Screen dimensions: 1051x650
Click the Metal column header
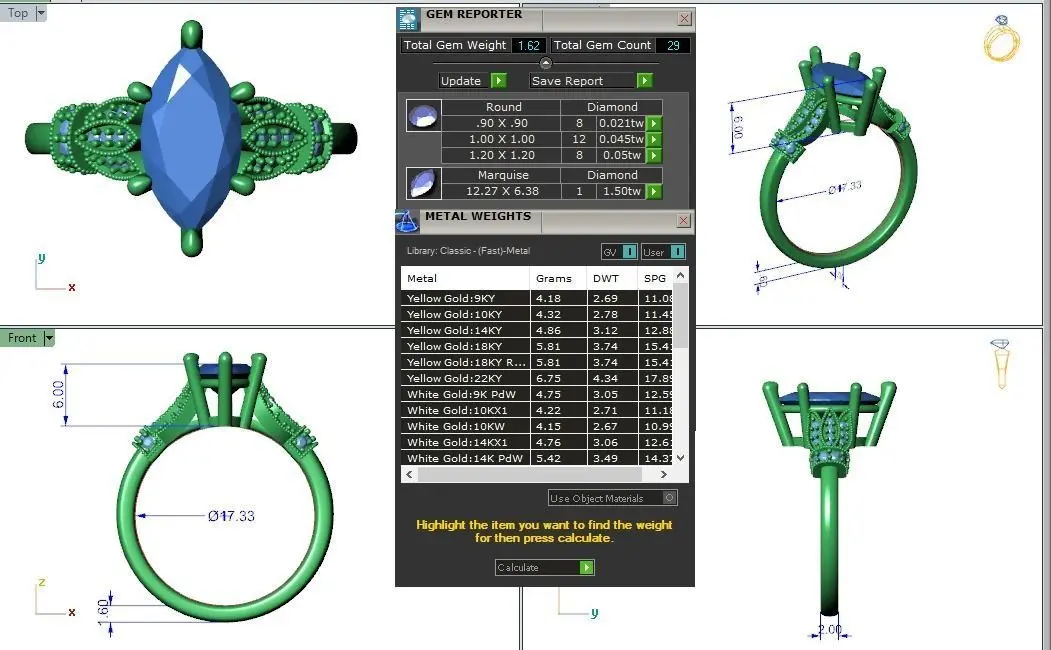click(465, 279)
